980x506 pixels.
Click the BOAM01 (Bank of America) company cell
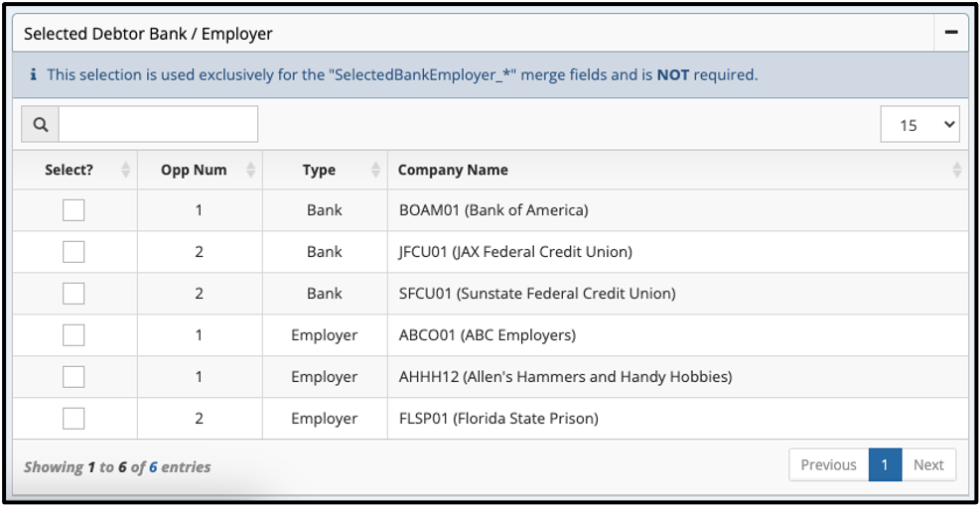point(493,210)
